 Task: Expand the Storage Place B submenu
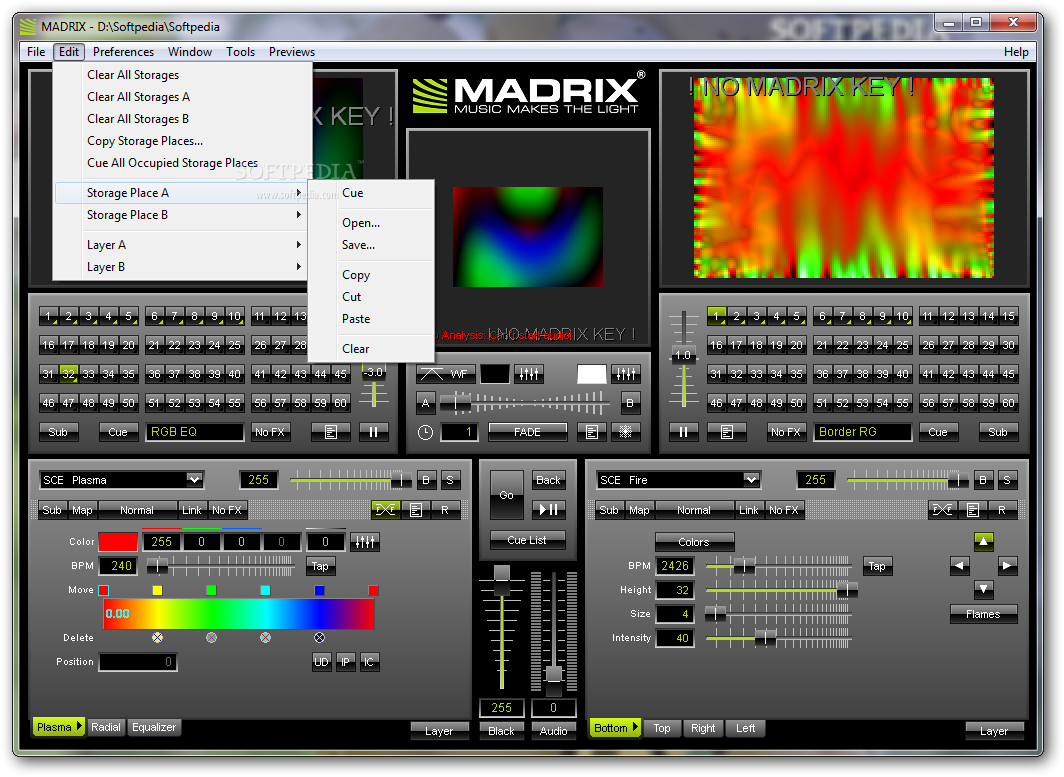[x=181, y=214]
